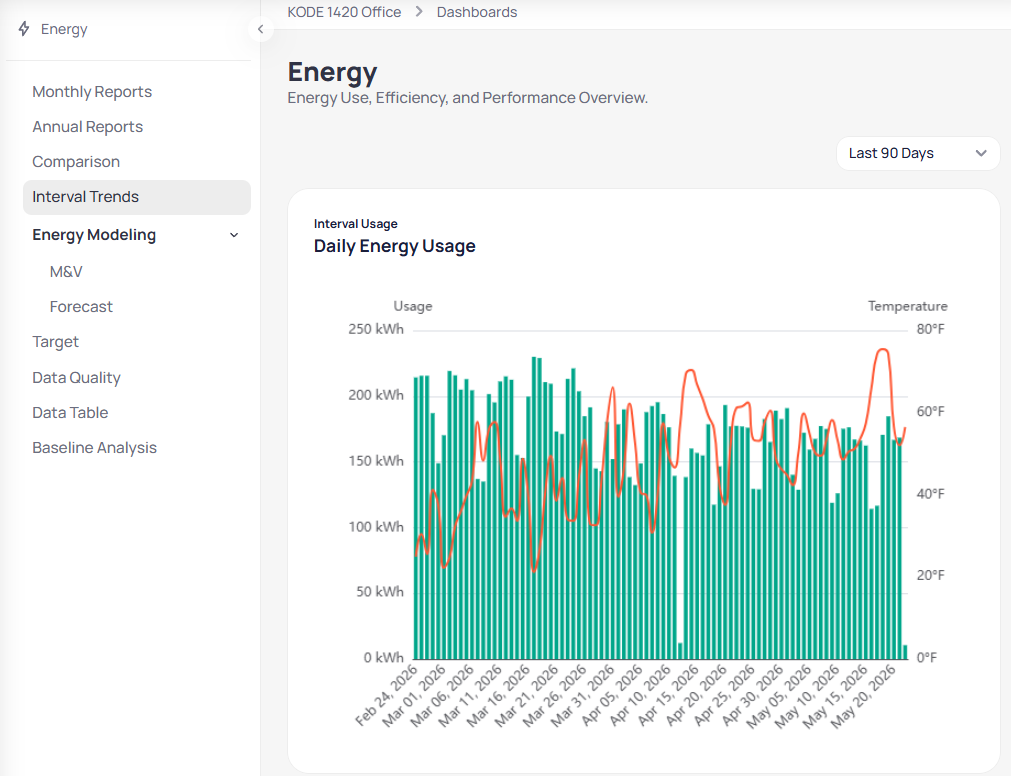
Task: Click the Daily Energy Usage chart title
Action: (395, 246)
